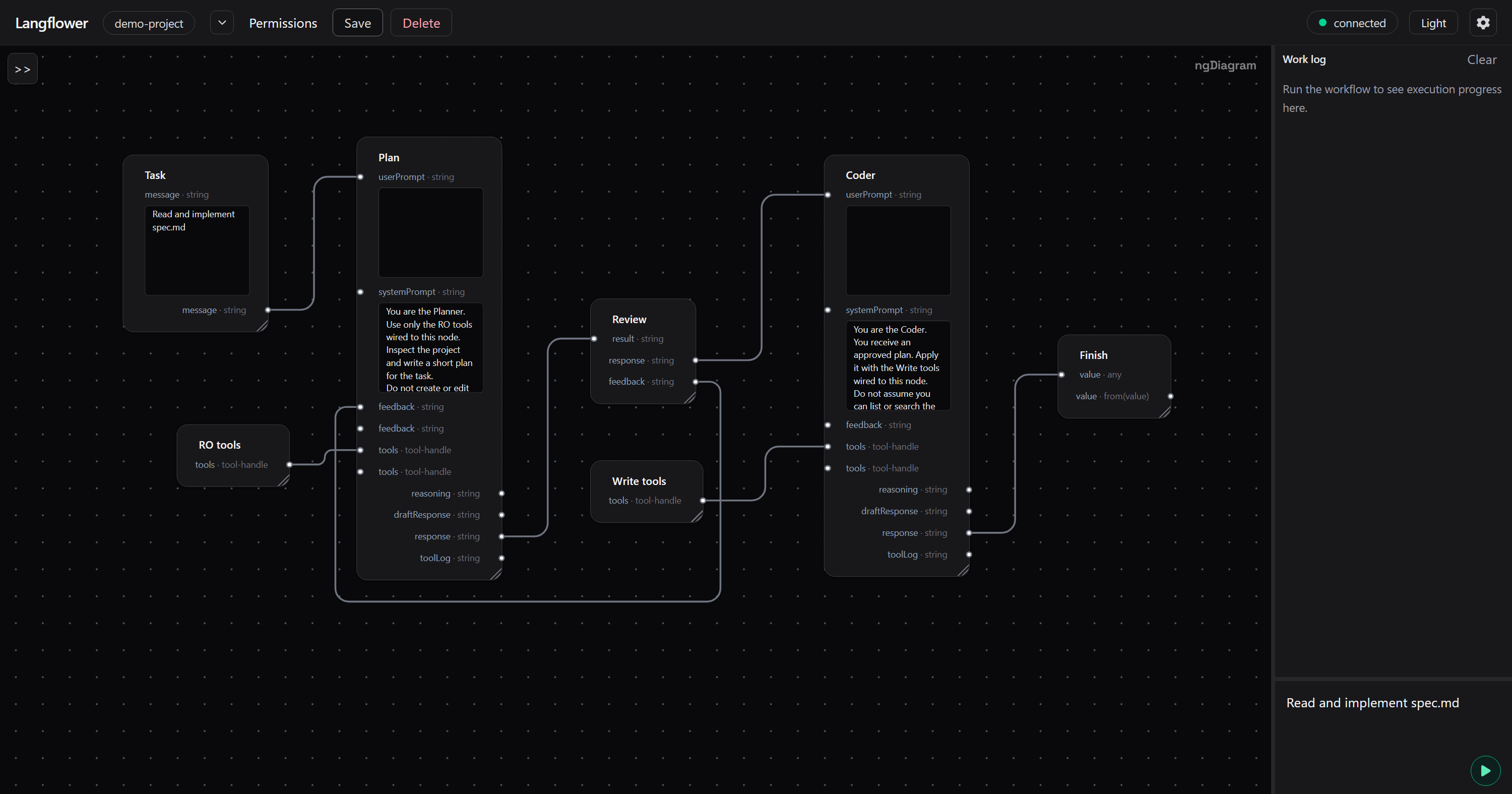Select the Review node title
The height and width of the screenshot is (794, 1512).
coord(628,320)
